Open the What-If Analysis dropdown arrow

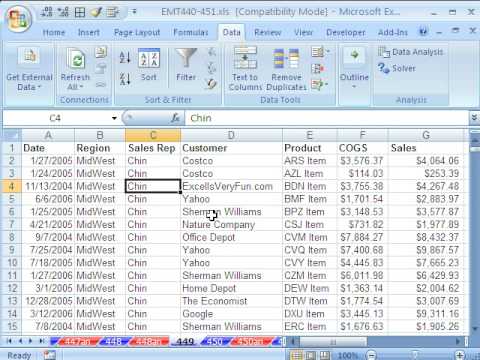coord(327,84)
